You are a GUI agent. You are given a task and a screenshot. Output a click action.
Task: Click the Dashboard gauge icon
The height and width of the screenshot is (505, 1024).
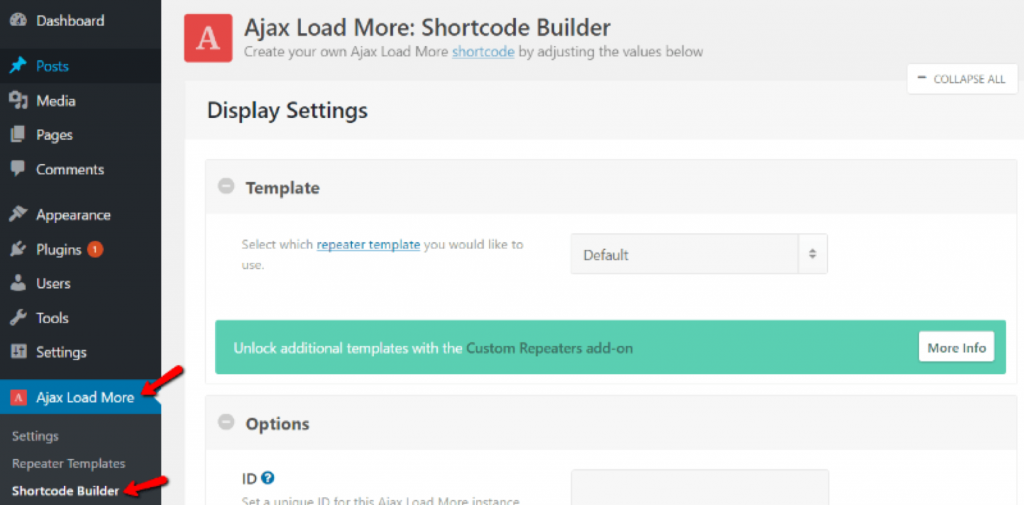click(x=19, y=21)
